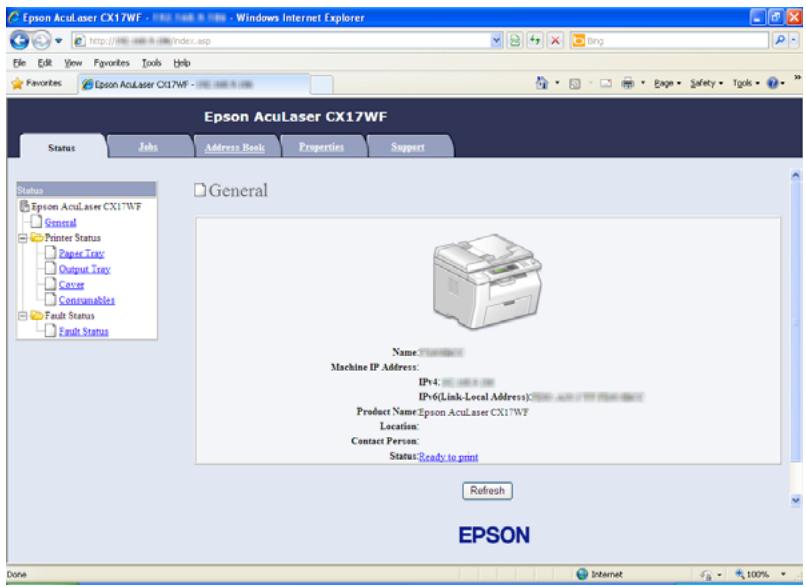This screenshot has height=587, width=806.
Task: Open the Output Tray link
Action: tap(84, 269)
